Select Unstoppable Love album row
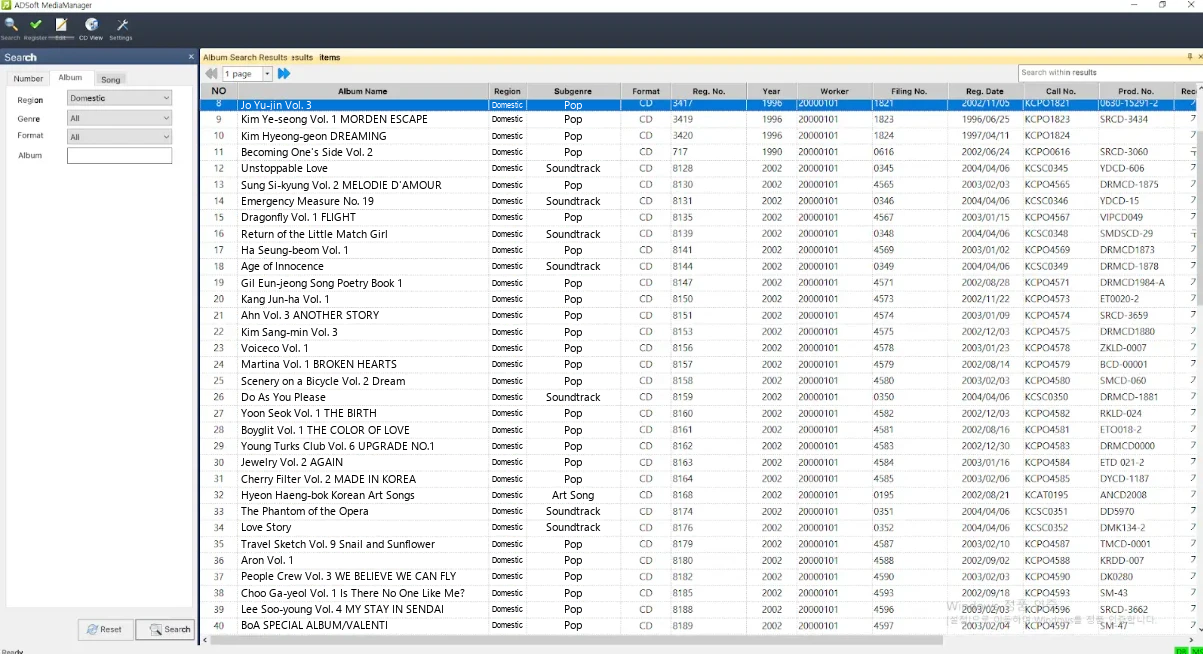 coord(699,168)
